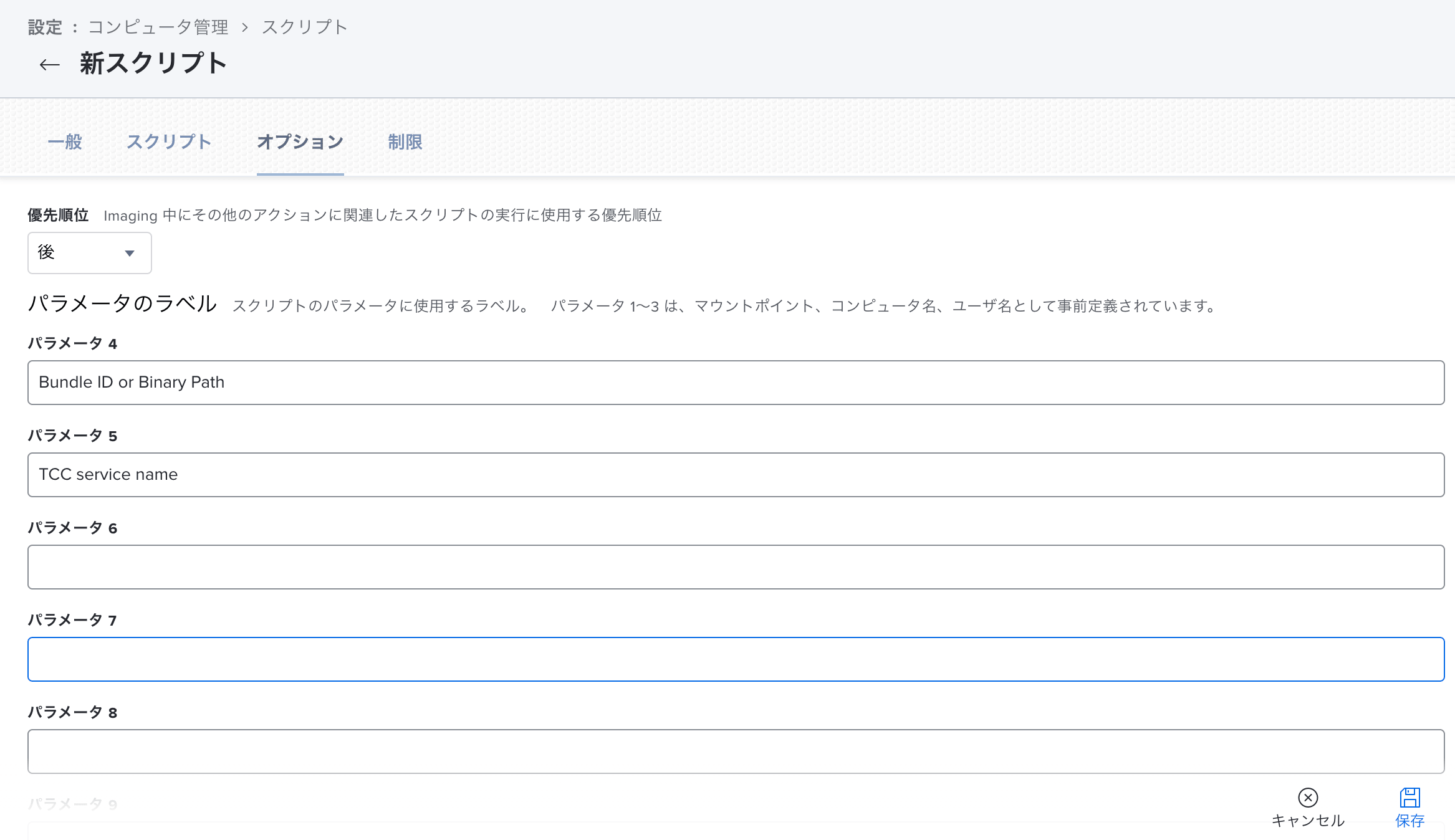Click the 新スクリプト page title

(x=153, y=64)
